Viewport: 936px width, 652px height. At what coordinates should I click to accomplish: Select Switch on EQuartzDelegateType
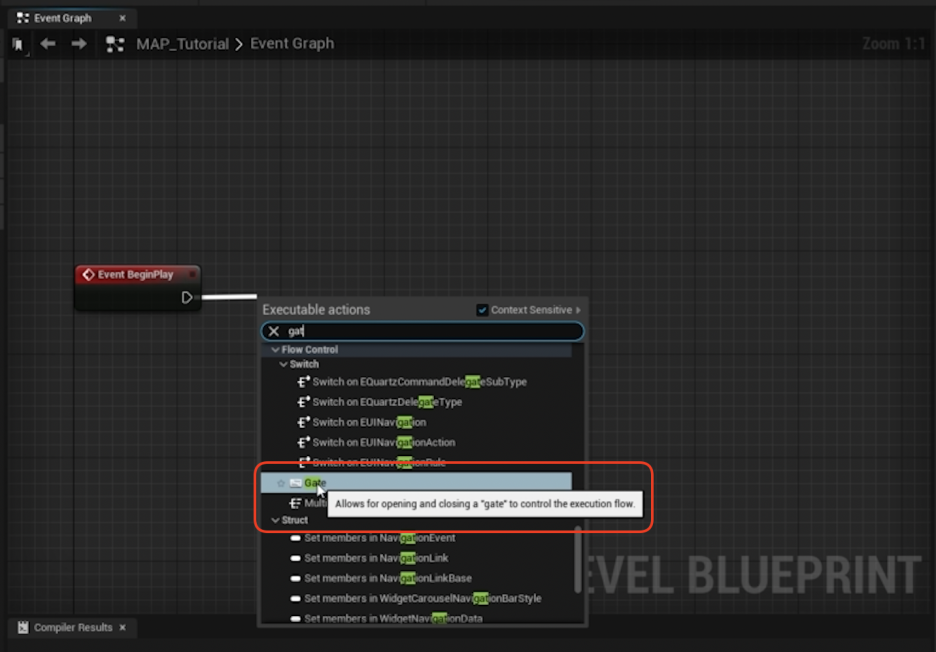click(x=387, y=402)
